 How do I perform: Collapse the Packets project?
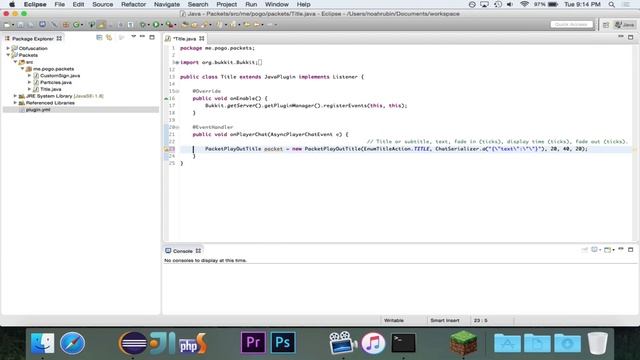tap(8, 55)
